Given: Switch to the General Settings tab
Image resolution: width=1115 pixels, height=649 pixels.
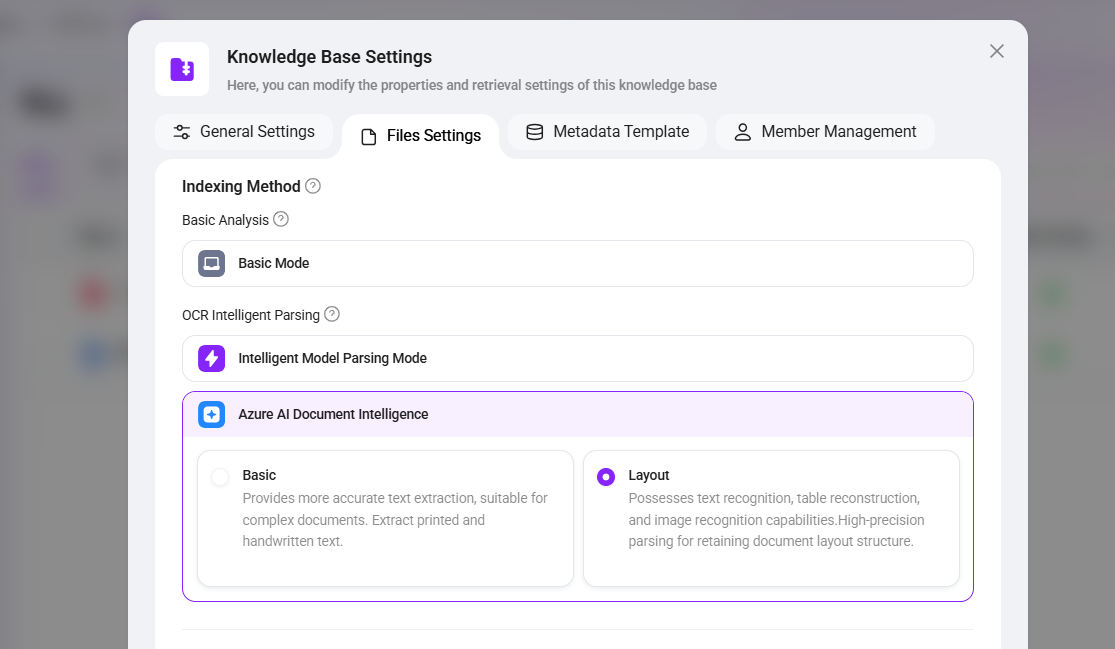Looking at the screenshot, I should pyautogui.click(x=244, y=132).
